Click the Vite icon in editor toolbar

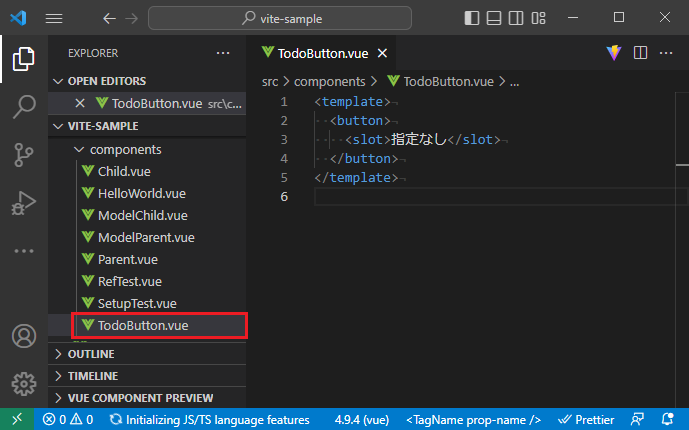click(614, 53)
